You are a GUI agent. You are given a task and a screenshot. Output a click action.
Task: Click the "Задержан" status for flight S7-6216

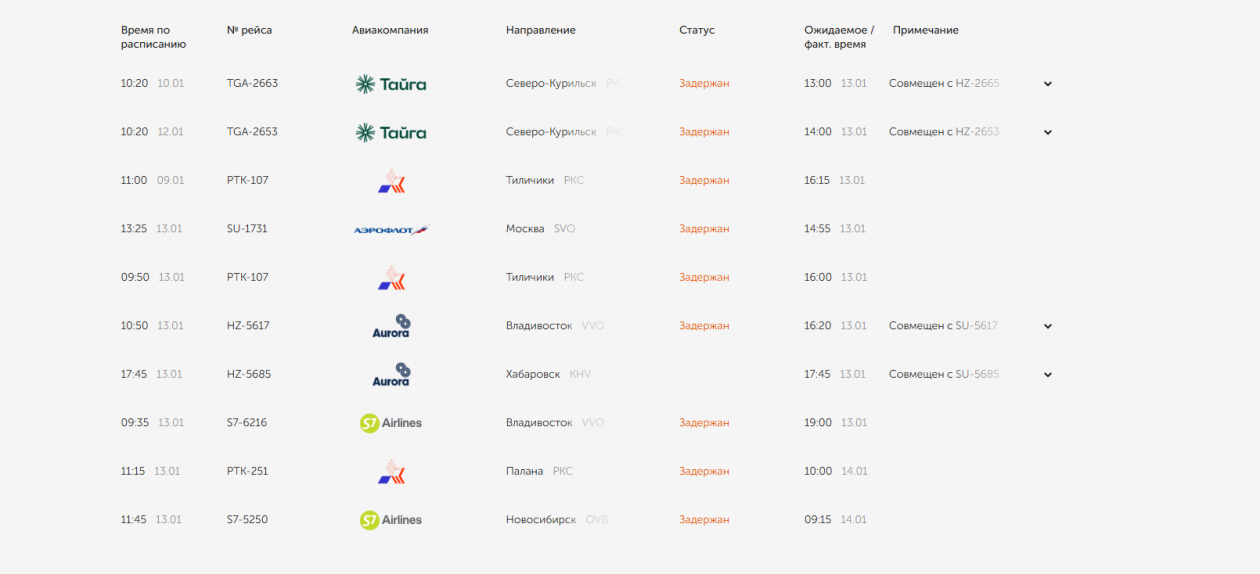pos(704,423)
